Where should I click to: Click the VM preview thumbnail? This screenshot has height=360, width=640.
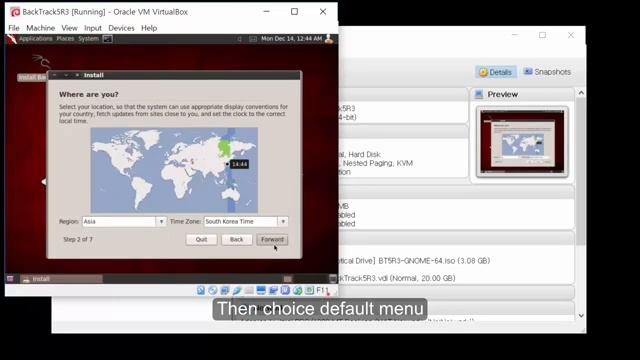[522, 142]
